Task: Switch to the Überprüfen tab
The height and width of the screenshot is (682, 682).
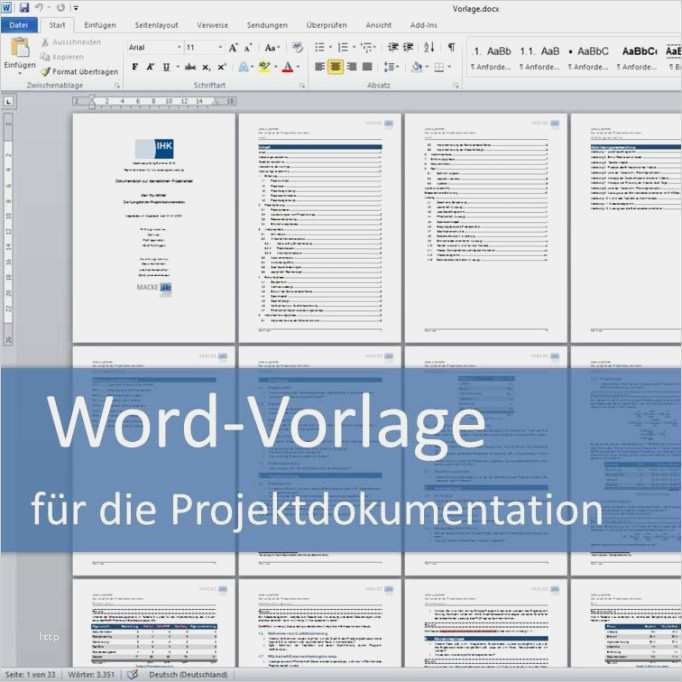Action: [x=326, y=25]
